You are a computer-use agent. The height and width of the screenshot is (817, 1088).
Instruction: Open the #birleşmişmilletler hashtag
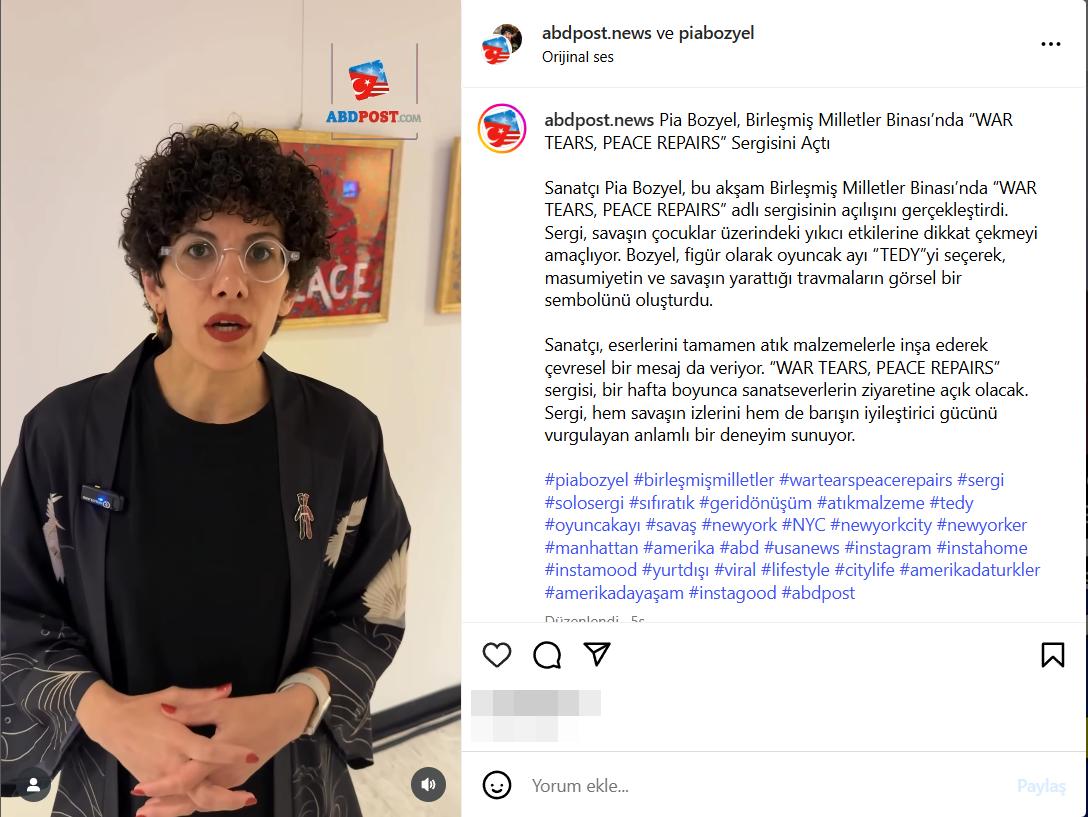(704, 480)
